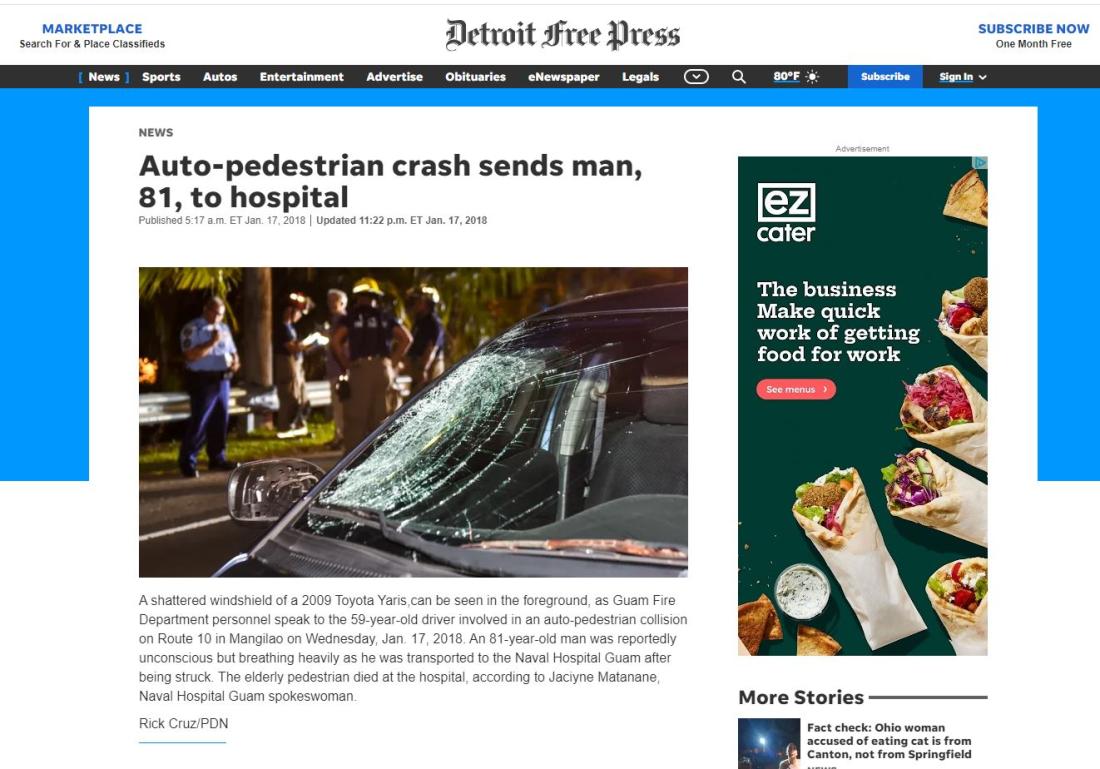
Task: Go to the Entertainment section
Action: [x=302, y=76]
